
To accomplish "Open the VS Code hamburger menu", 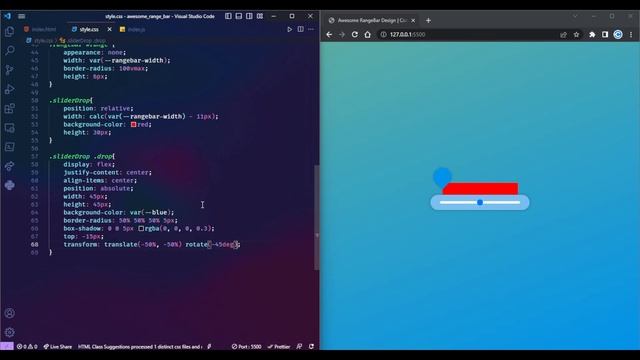I will click(x=22, y=16).
